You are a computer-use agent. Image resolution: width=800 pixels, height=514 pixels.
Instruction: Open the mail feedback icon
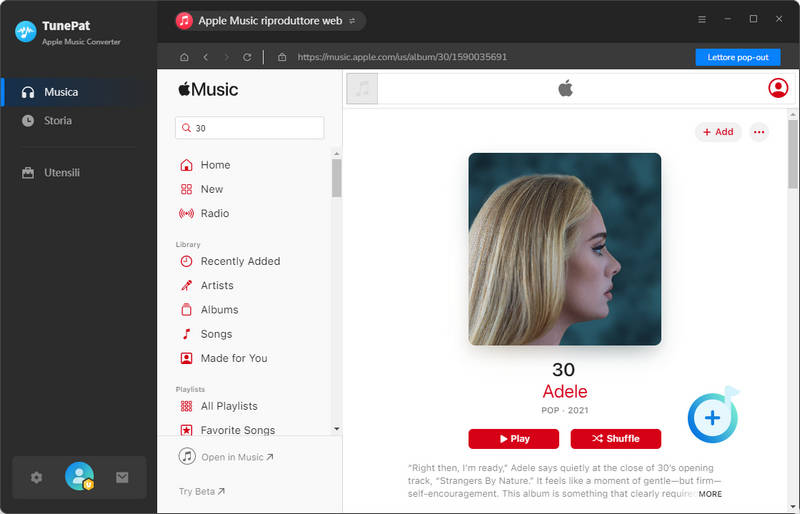point(122,477)
